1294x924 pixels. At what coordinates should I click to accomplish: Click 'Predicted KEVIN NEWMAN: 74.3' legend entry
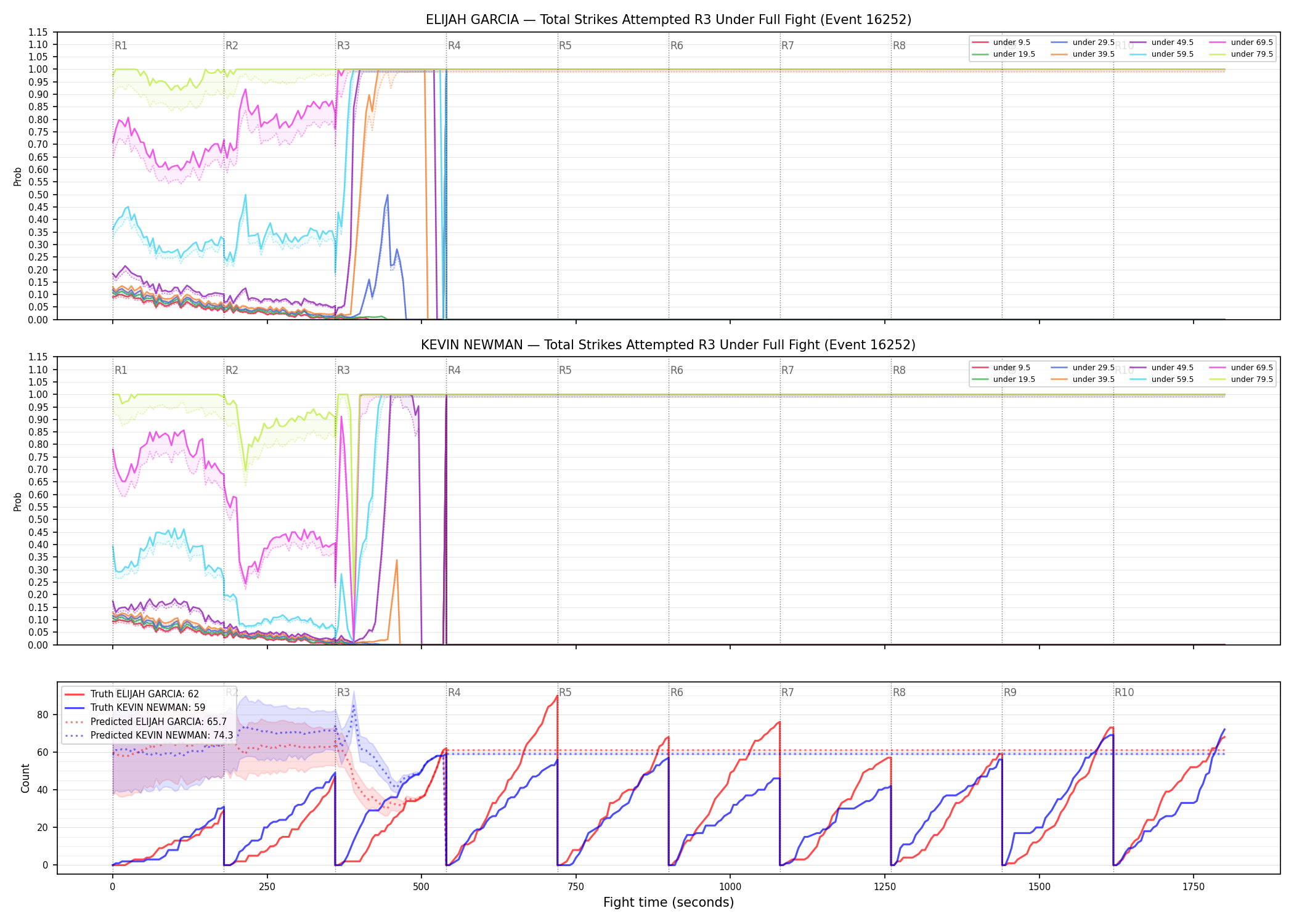pos(149,736)
